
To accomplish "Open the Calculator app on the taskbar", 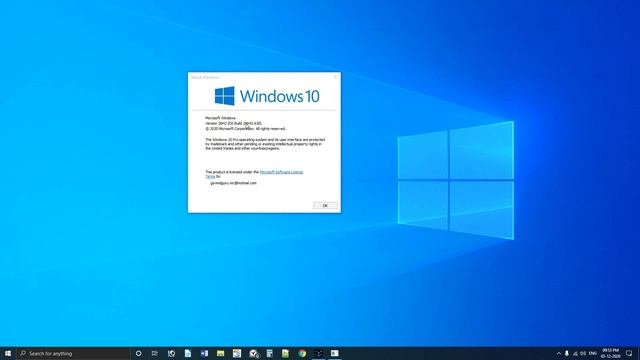I will coord(269,353).
